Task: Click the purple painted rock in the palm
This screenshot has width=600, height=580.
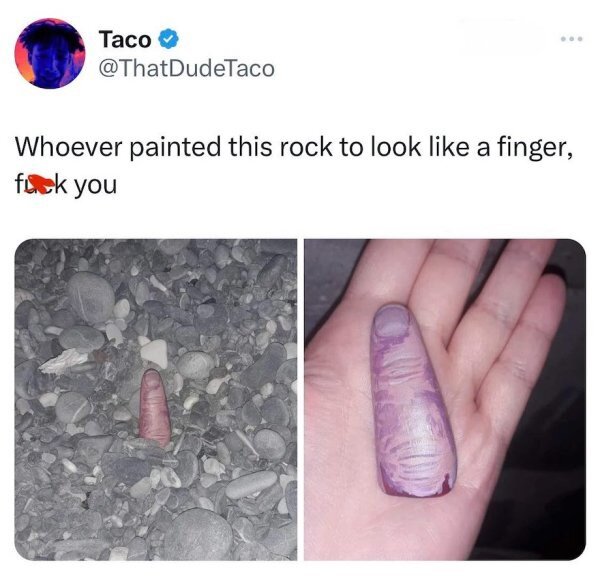Action: tap(412, 400)
